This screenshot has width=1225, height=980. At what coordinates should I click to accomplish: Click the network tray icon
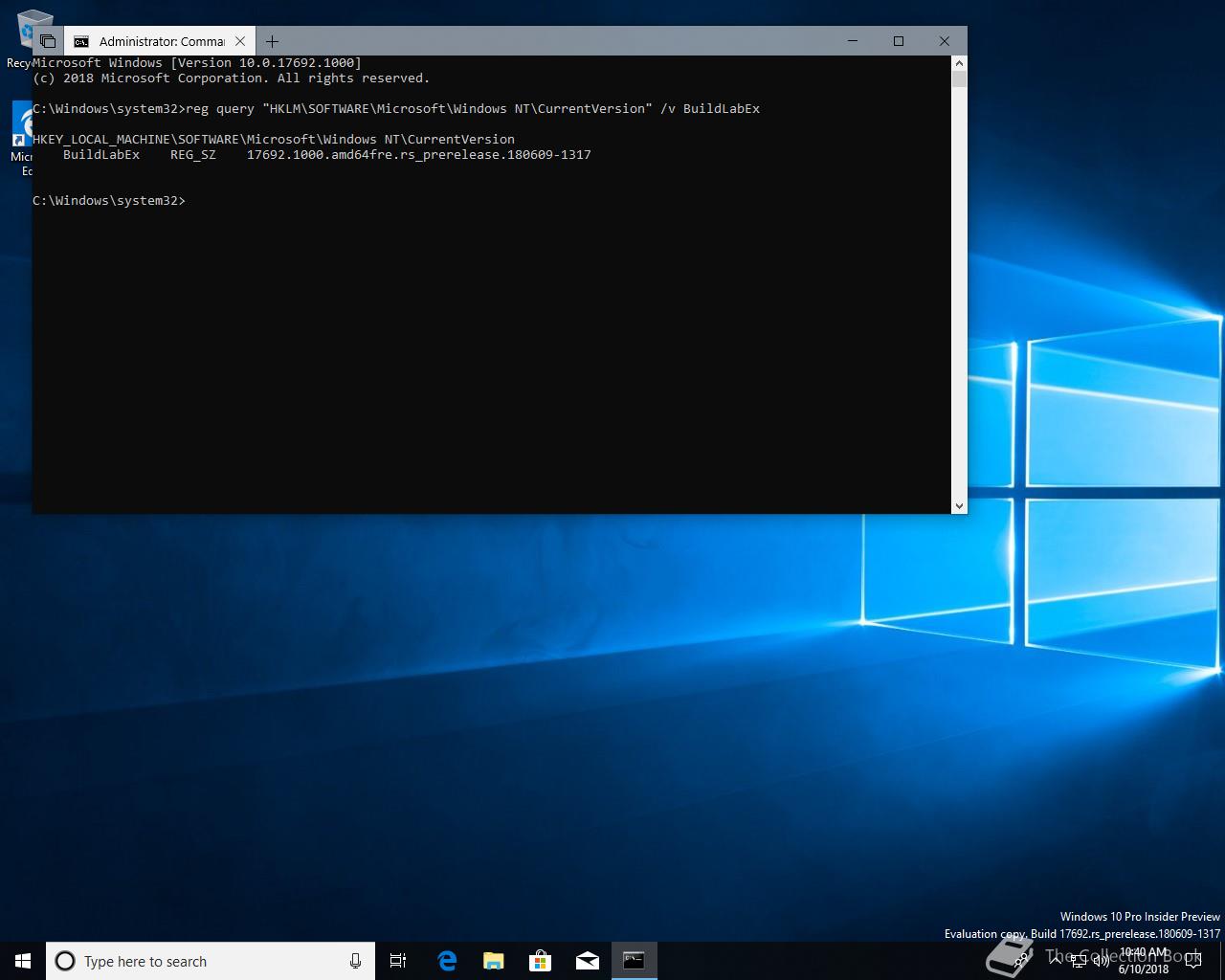[x=1079, y=961]
